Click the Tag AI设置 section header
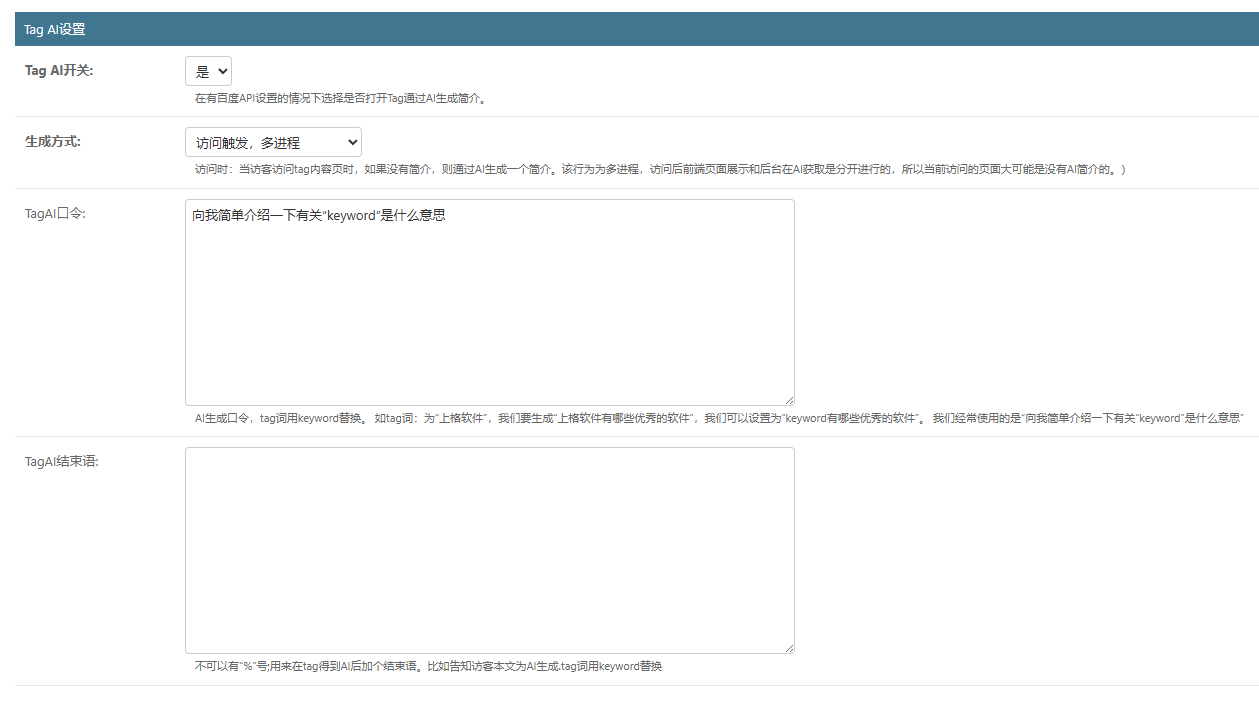 pyautogui.click(x=55, y=30)
